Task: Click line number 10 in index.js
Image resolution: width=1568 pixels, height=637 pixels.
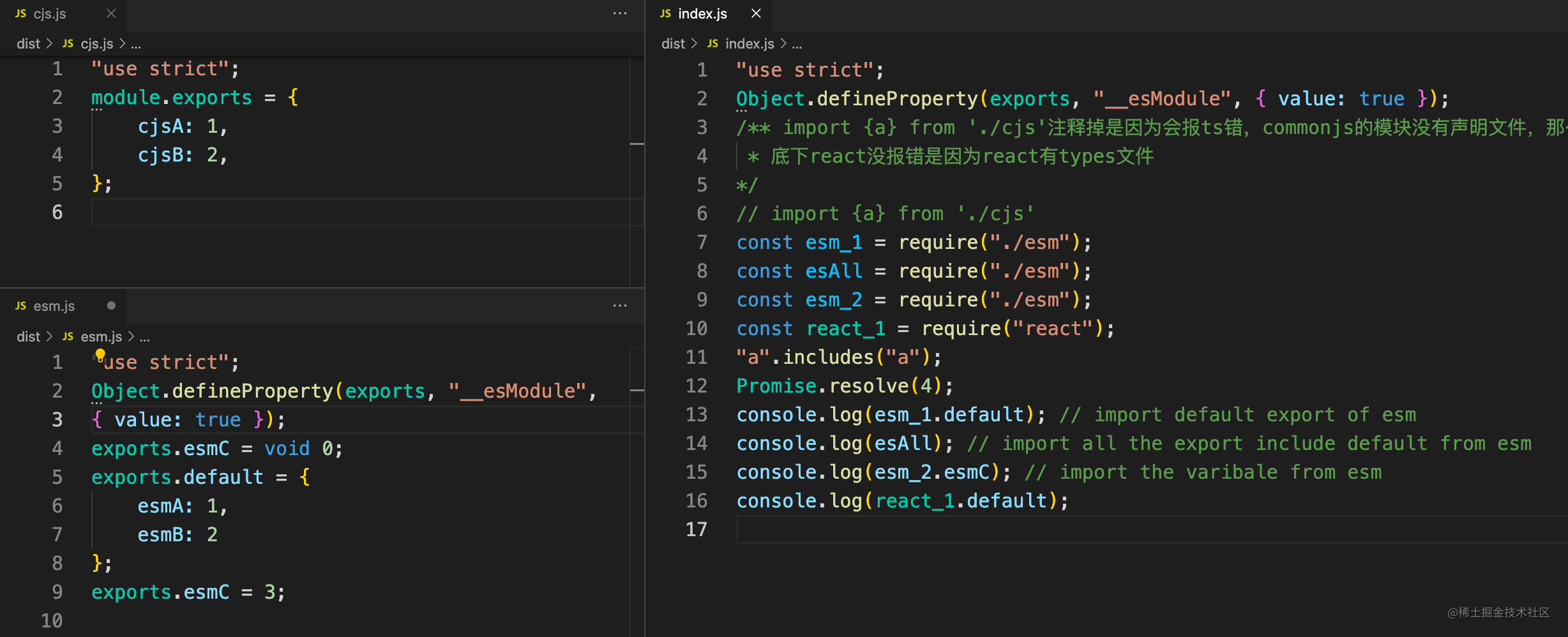Action: [696, 327]
